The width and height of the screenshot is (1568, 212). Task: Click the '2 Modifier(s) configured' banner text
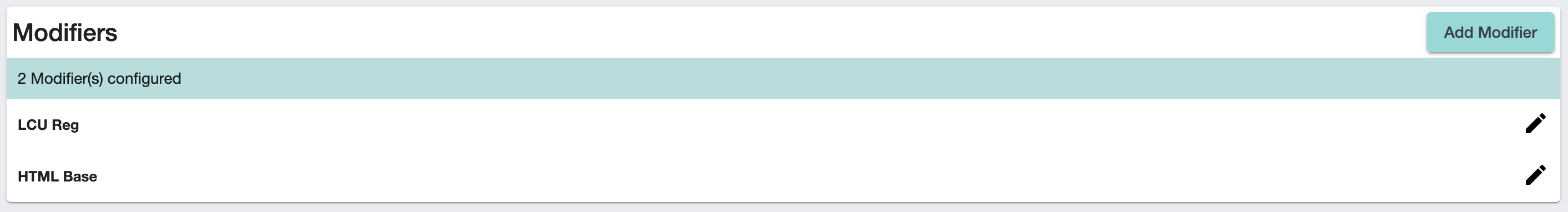[x=99, y=79]
